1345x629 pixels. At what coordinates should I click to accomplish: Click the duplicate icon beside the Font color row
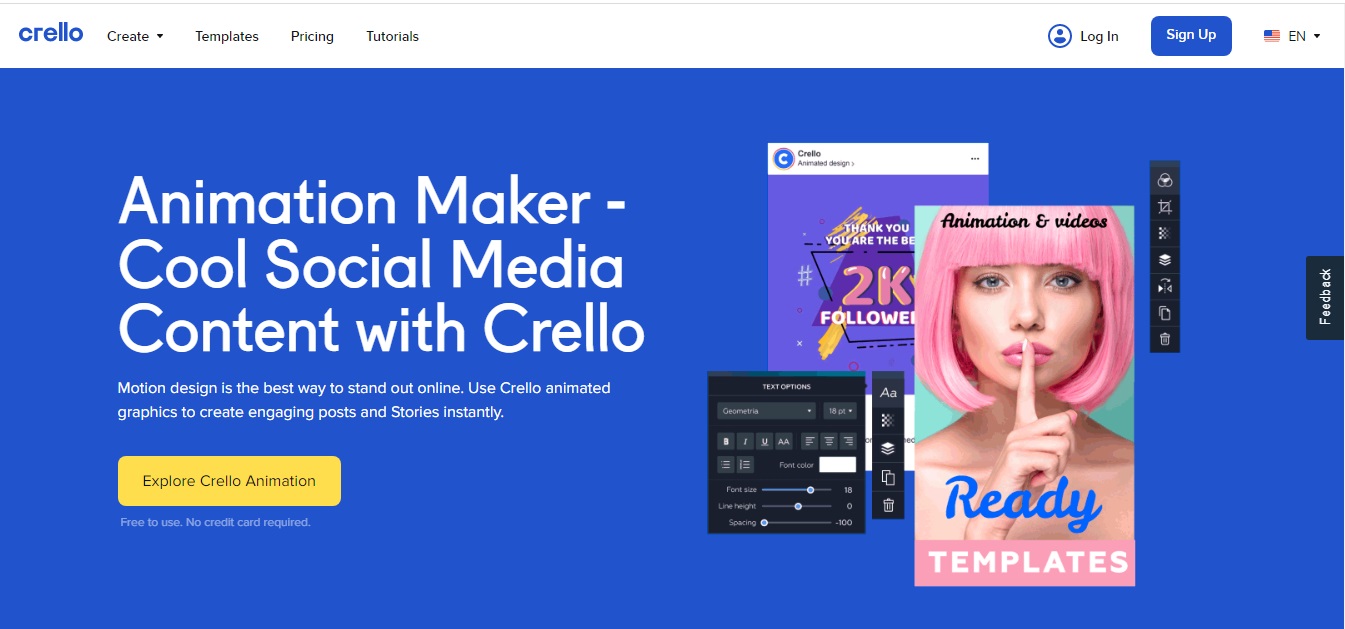(888, 478)
